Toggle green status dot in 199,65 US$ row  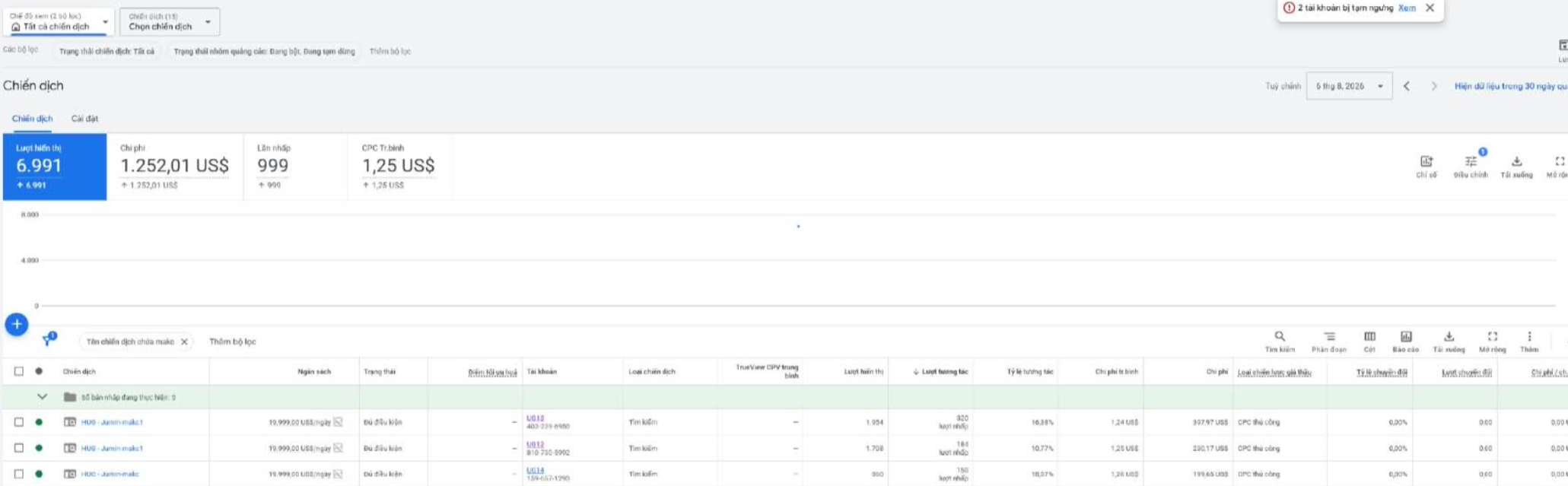[x=39, y=474]
